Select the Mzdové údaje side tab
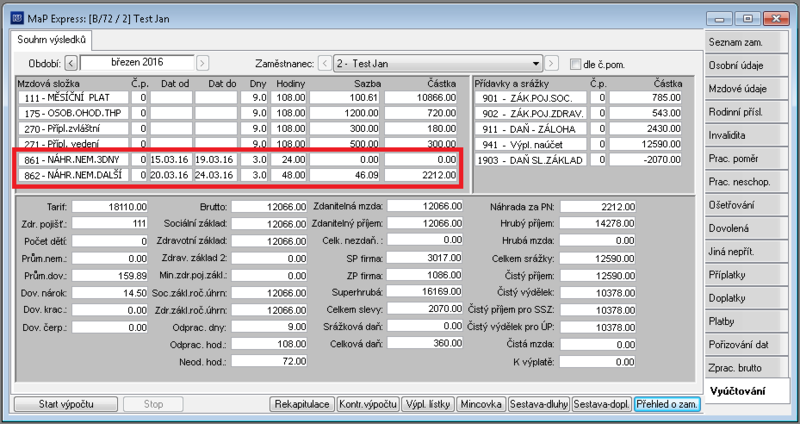The height and width of the screenshot is (424, 800). [743, 89]
